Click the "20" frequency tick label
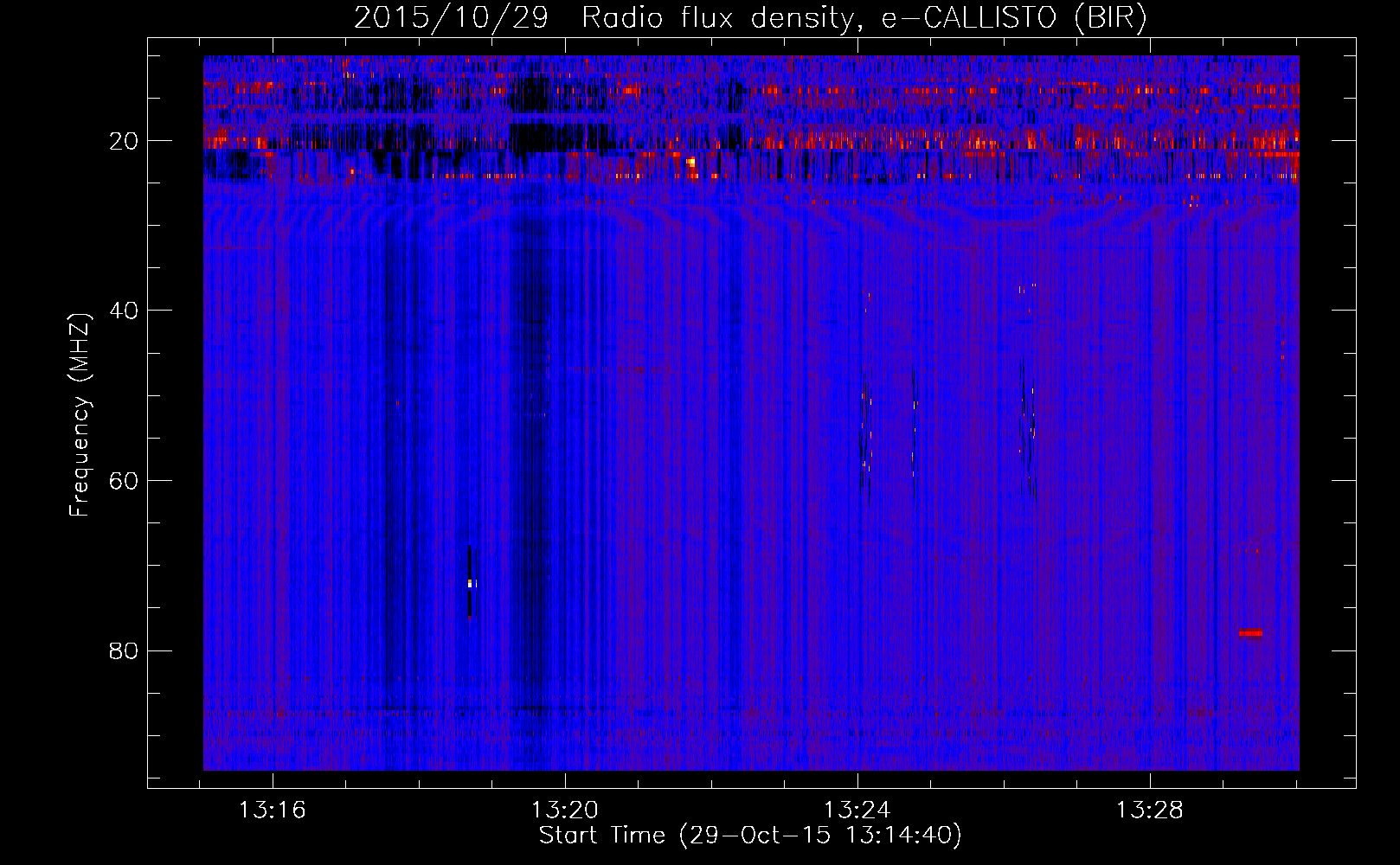Image resolution: width=1400 pixels, height=865 pixels. (124, 141)
